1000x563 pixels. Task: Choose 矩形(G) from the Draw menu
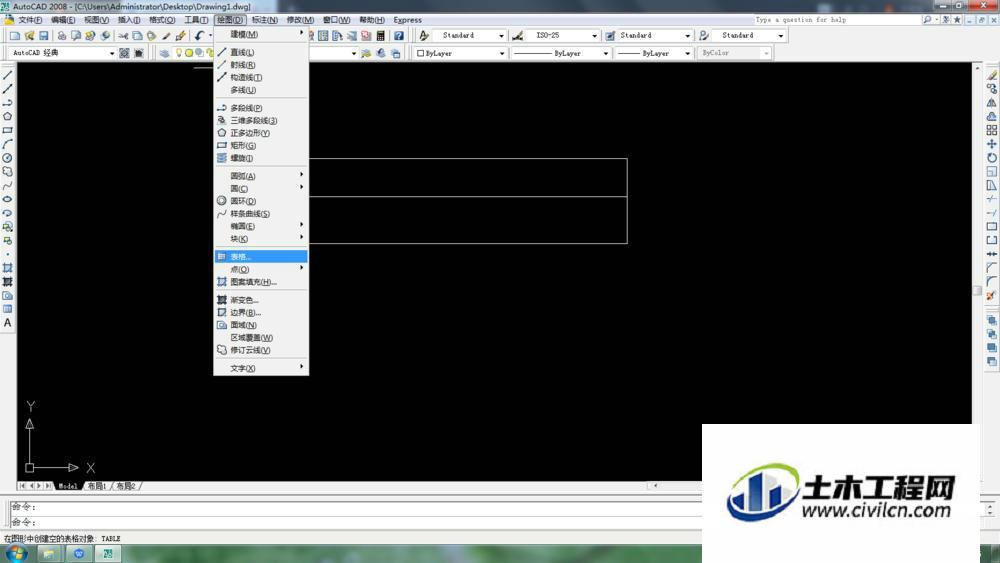tap(261, 145)
